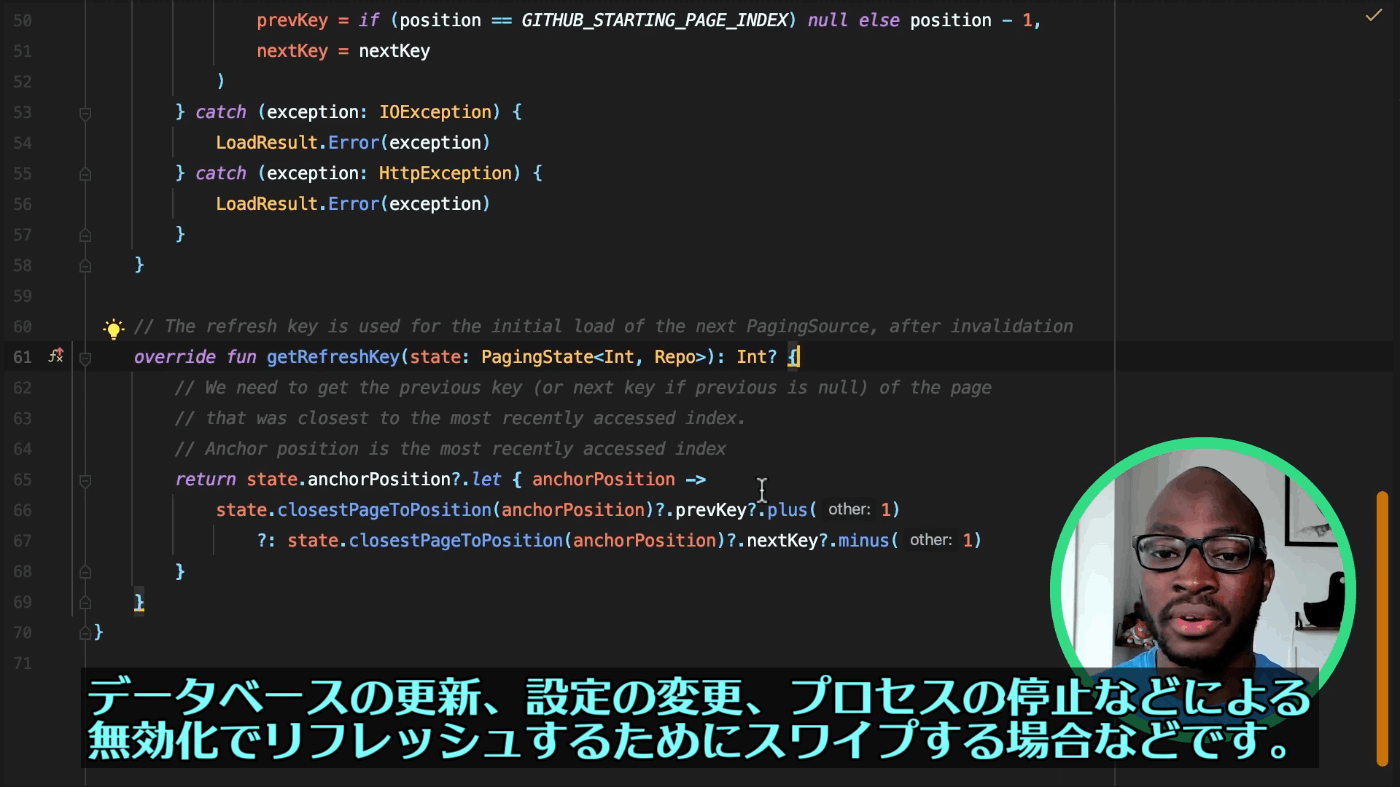This screenshot has width=1400, height=787.
Task: Click the highlighted closing brace on line 69
Action: 139,602
